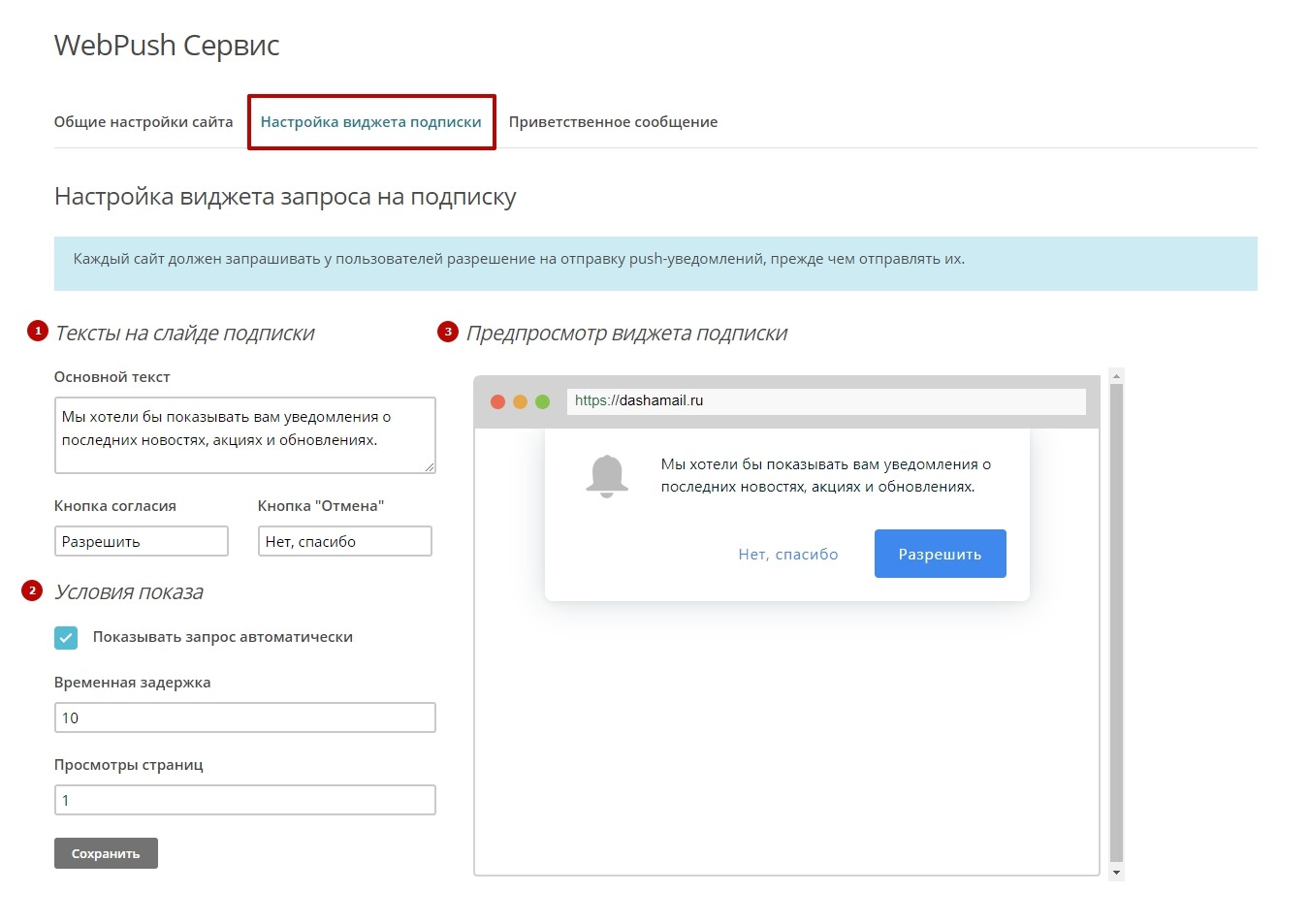Image resolution: width=1310 pixels, height=924 pixels.
Task: Click 'Нет, спасибо' link in preview
Action: pos(787,555)
